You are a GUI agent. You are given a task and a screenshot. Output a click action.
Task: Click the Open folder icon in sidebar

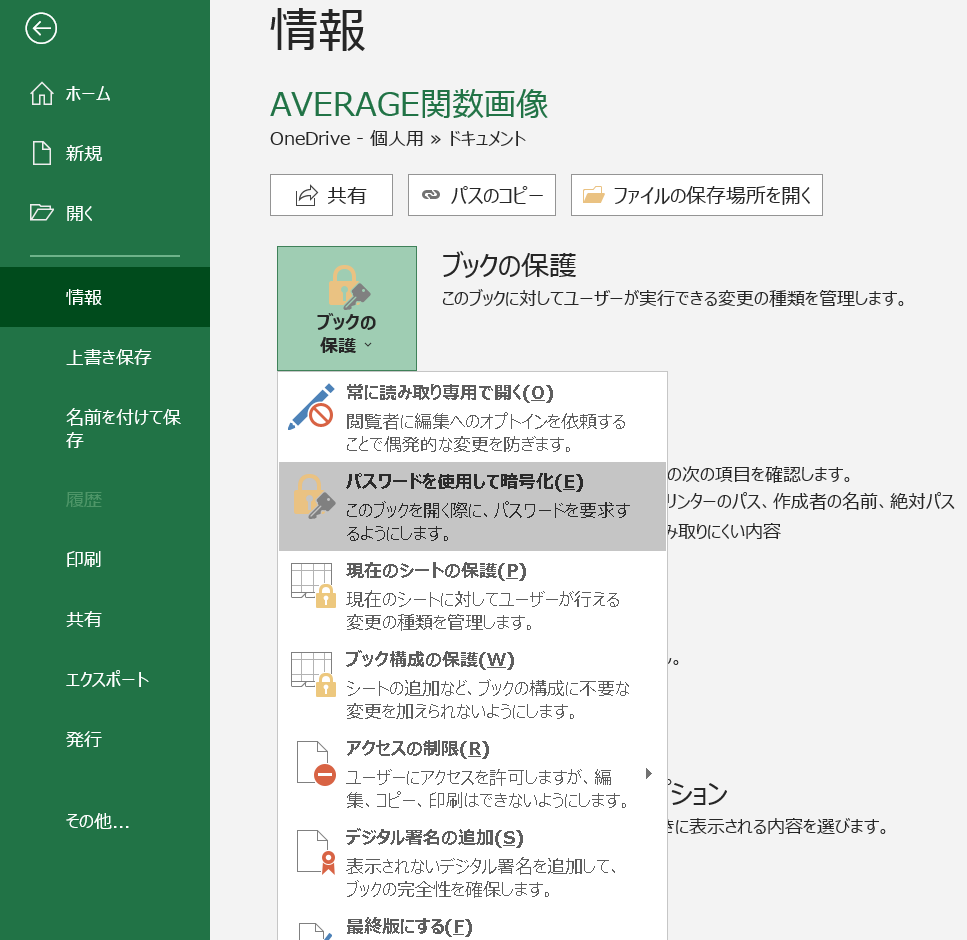(41, 212)
